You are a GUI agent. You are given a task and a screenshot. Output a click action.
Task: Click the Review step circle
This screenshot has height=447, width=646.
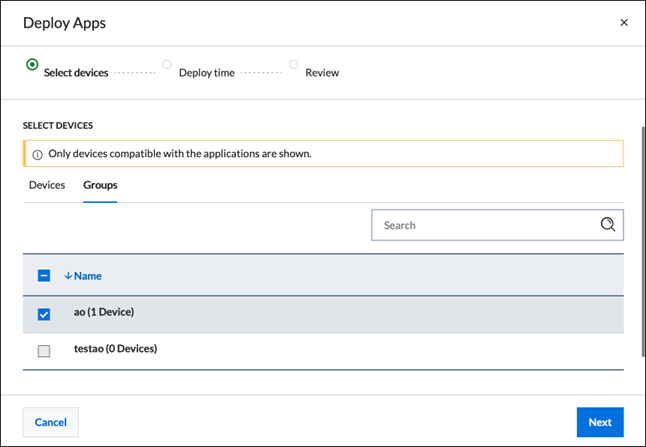click(294, 65)
